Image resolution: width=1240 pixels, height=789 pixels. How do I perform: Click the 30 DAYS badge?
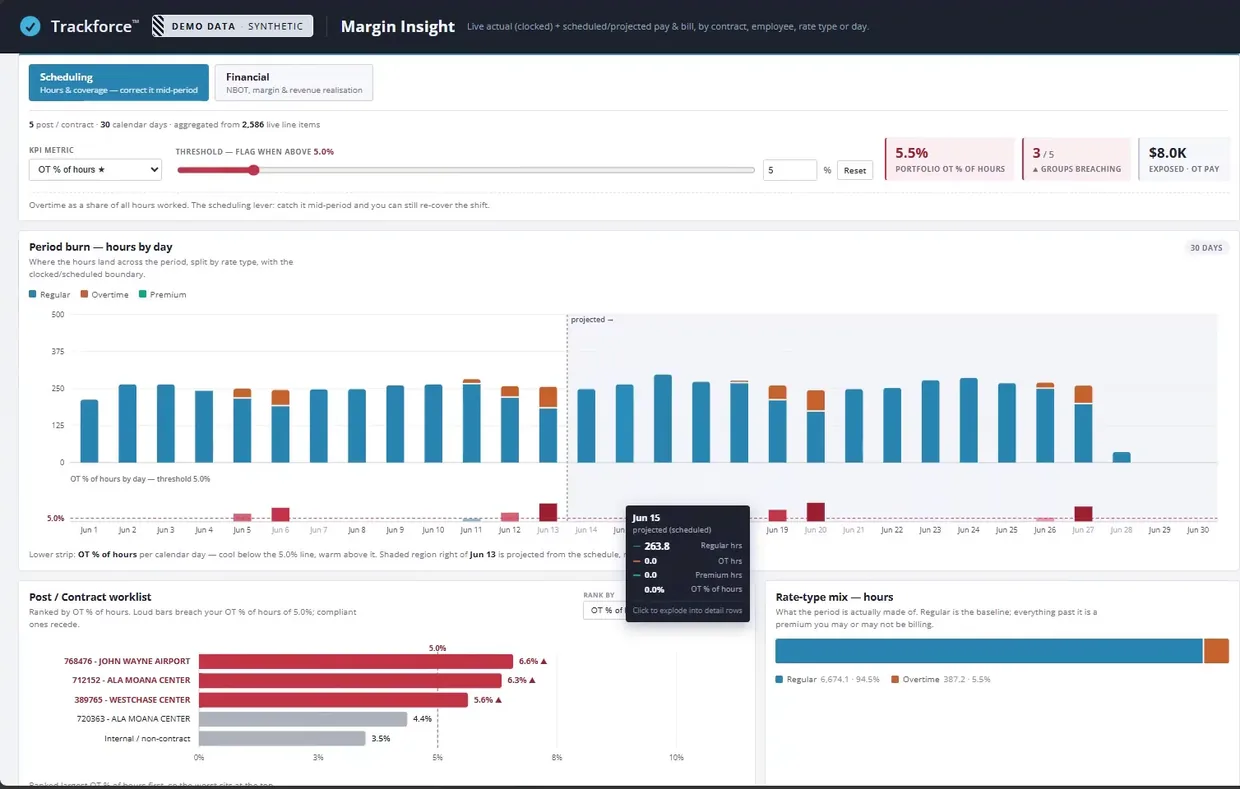coord(1205,248)
